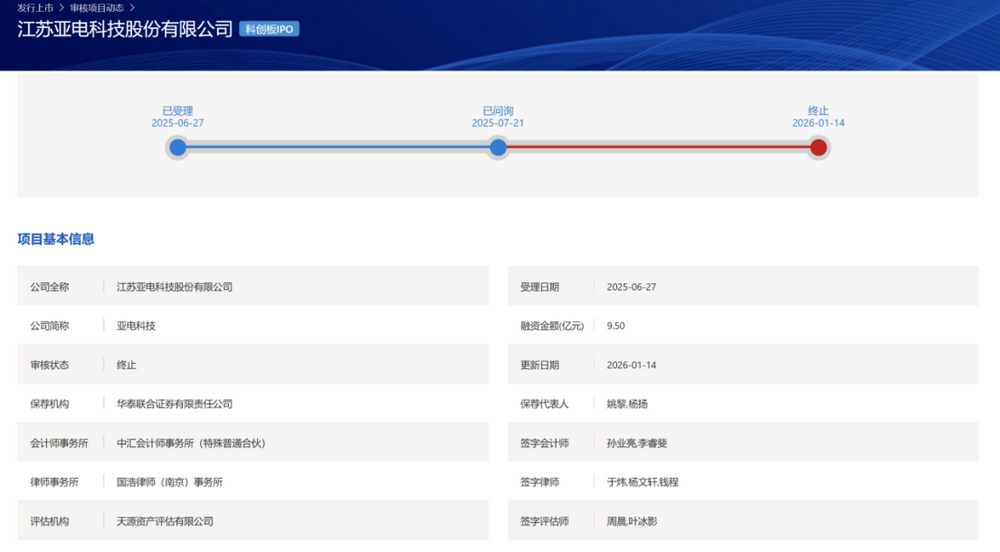
Task: Click the 项目基本信息 section heading
Action: [56, 239]
